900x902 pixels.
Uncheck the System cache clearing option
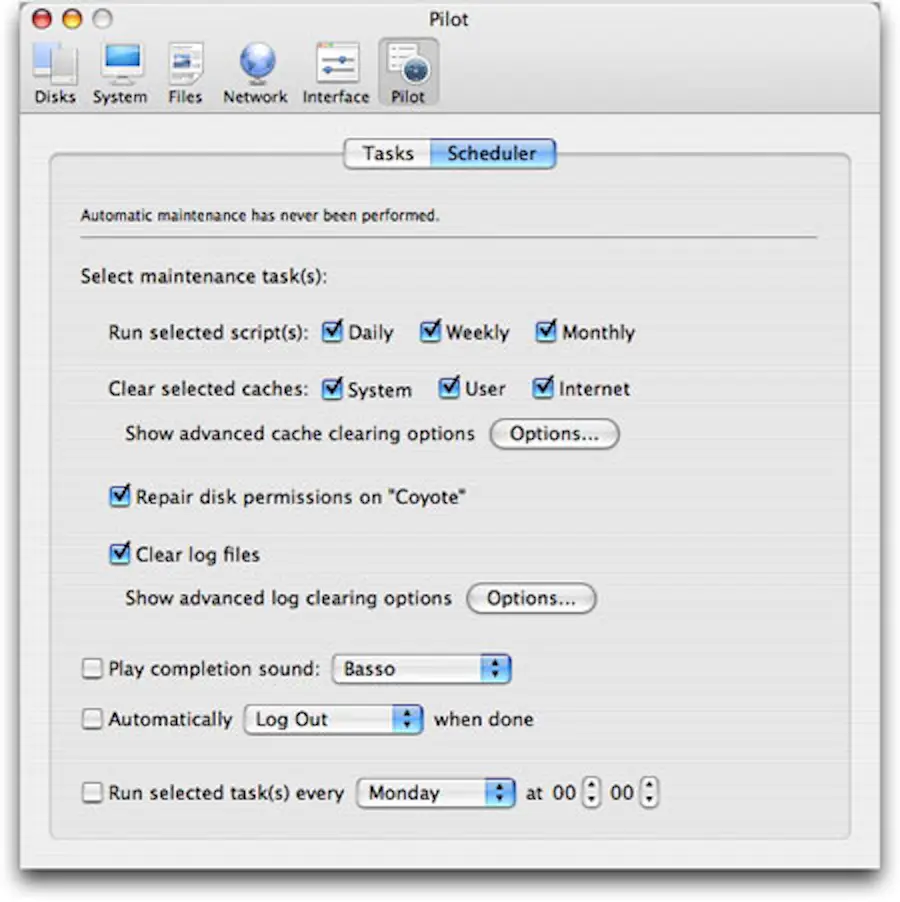pos(332,388)
